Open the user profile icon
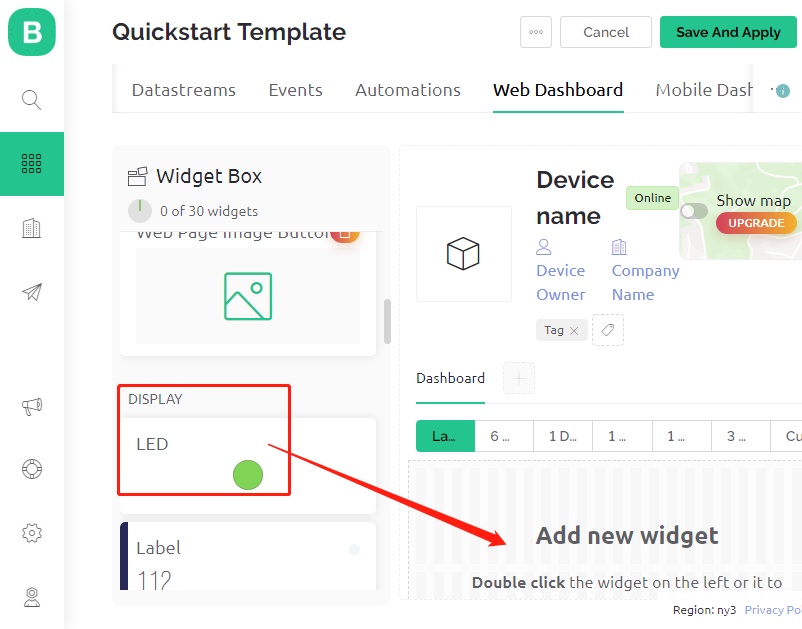Viewport: 802px width, 629px height. (x=32, y=597)
